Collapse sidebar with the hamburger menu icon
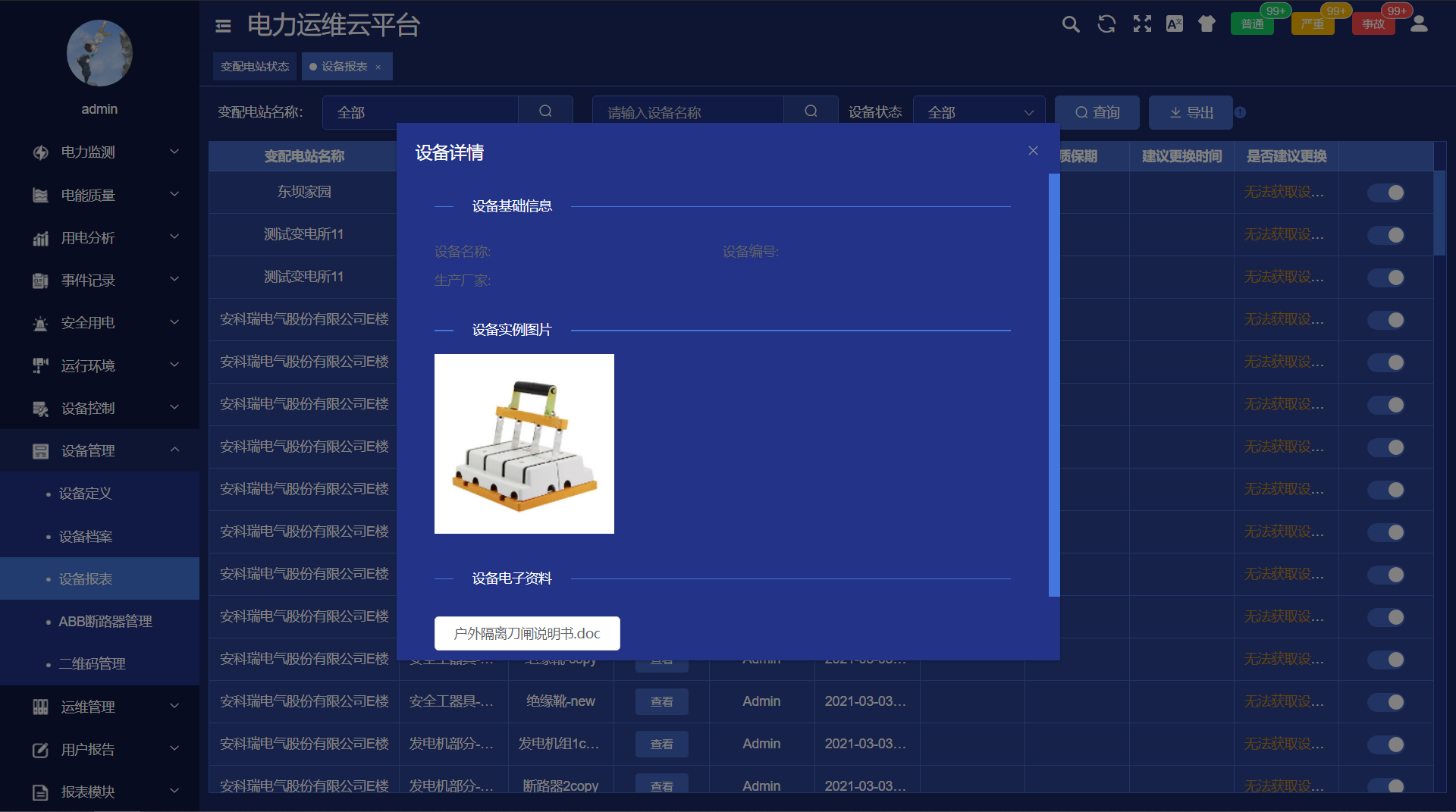 (223, 27)
